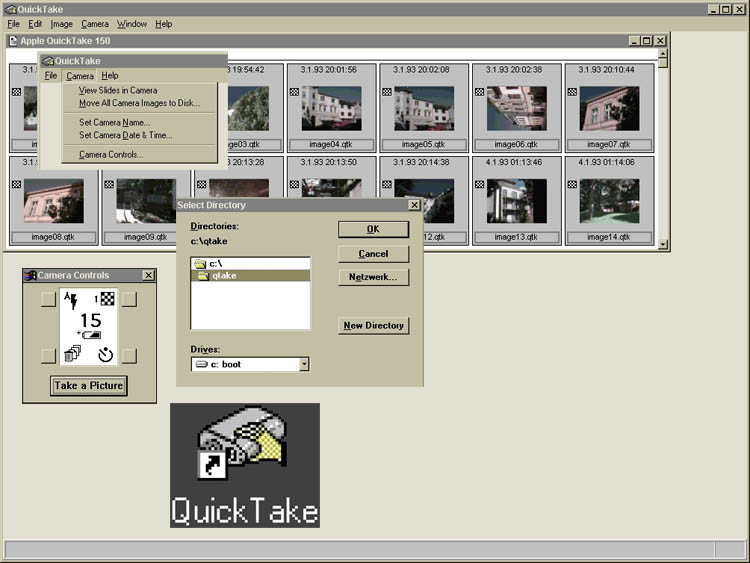Open the Edit menu
Image resolution: width=750 pixels, height=563 pixels.
(35, 24)
